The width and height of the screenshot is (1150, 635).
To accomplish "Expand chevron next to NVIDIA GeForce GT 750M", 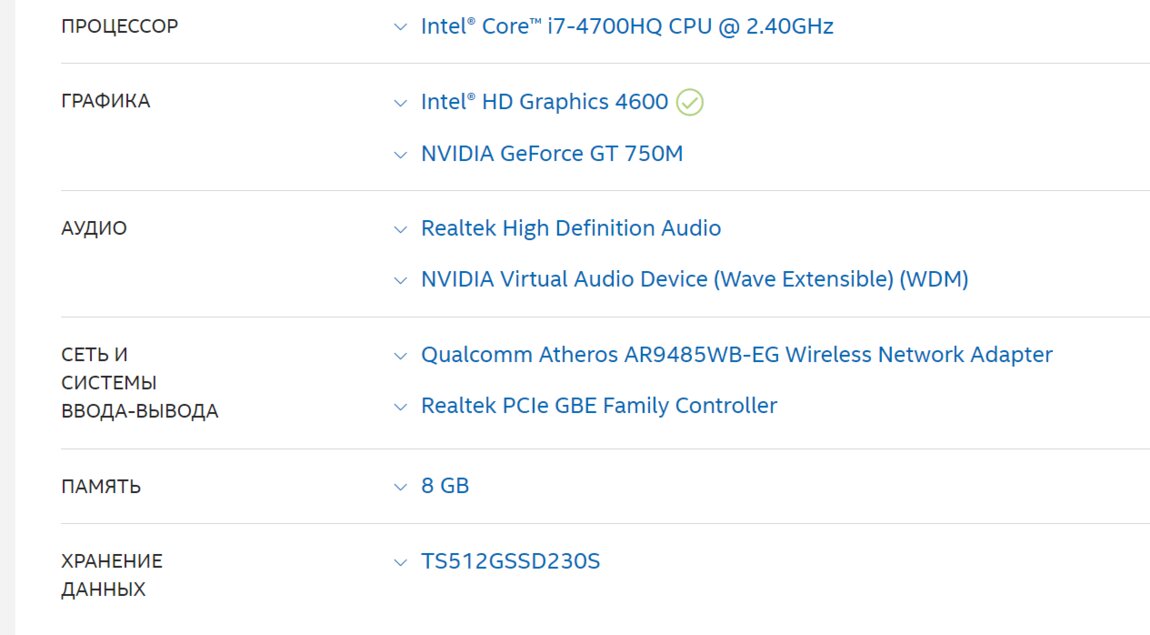I will [401, 155].
